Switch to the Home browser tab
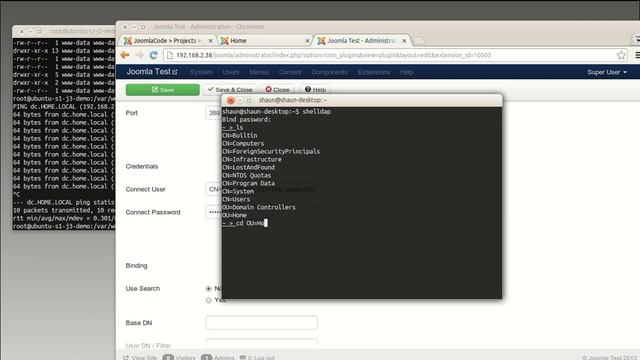 [264, 41]
